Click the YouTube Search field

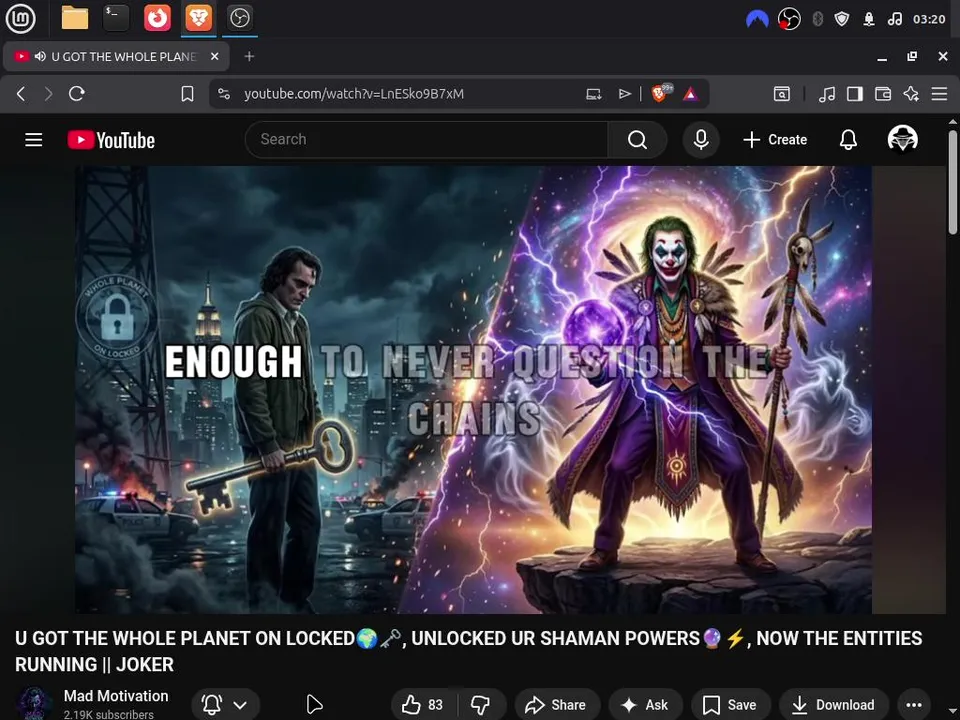[426, 140]
